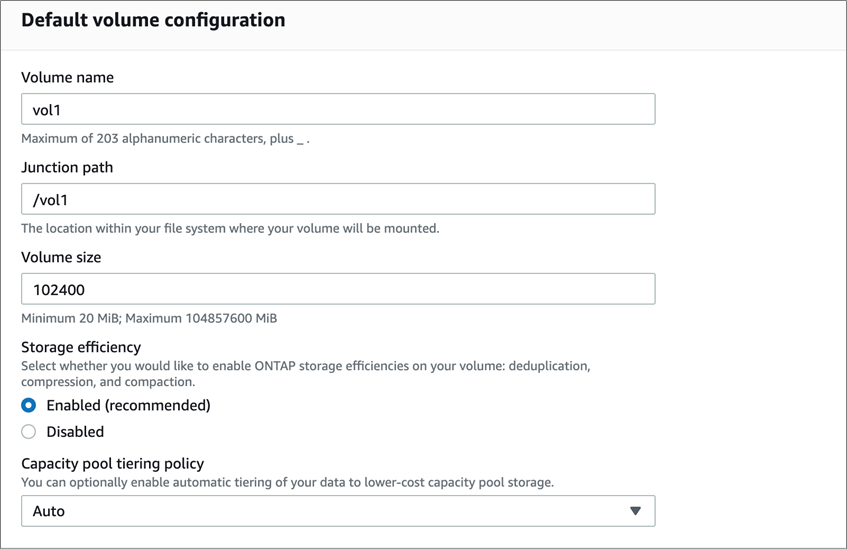
Task: Select the Enabled (recommended) radio button
Action: (x=29, y=405)
